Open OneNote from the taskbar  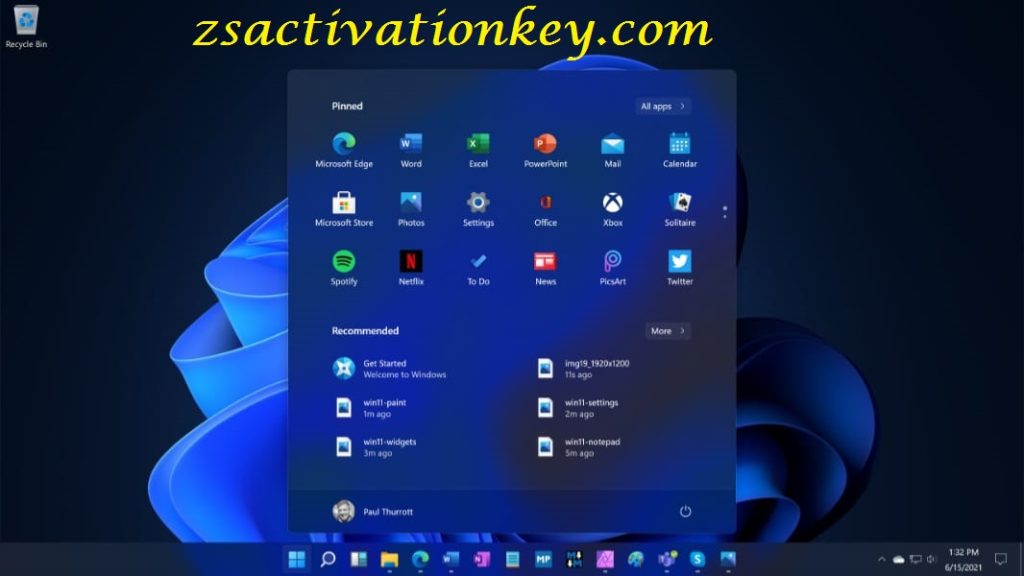(482, 559)
